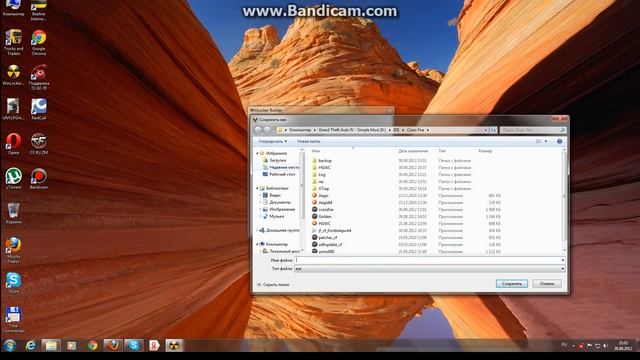
Task: Select patcher_cf file in list
Action: [328, 237]
